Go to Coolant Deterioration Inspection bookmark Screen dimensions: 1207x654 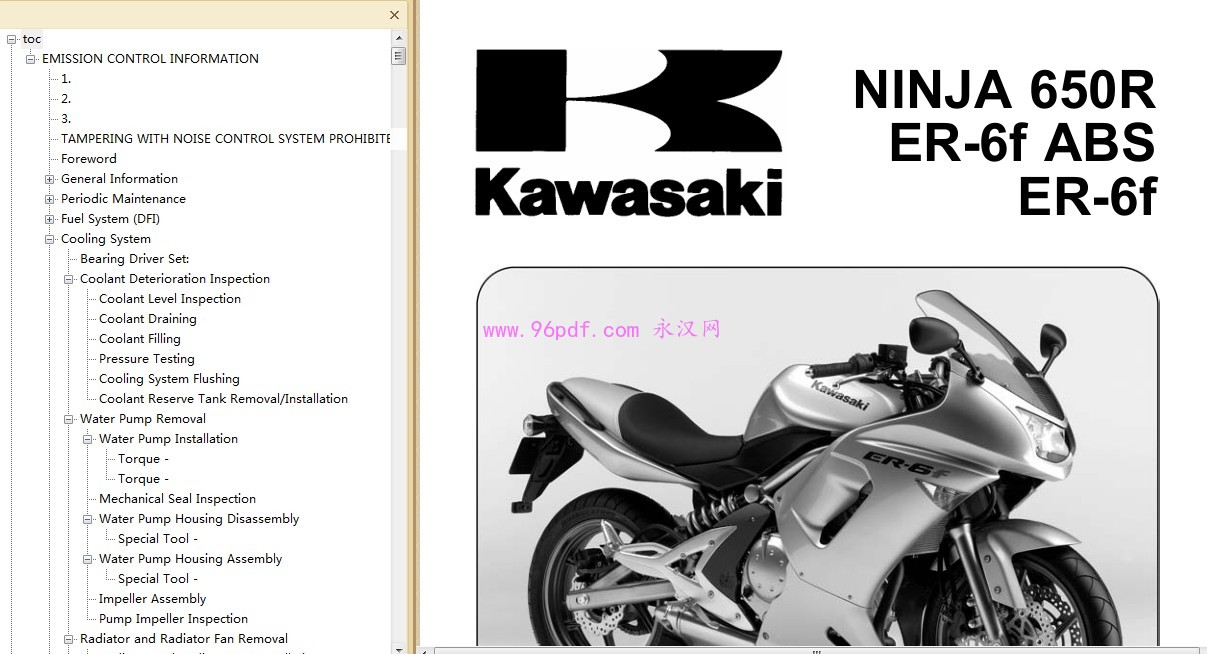[175, 279]
